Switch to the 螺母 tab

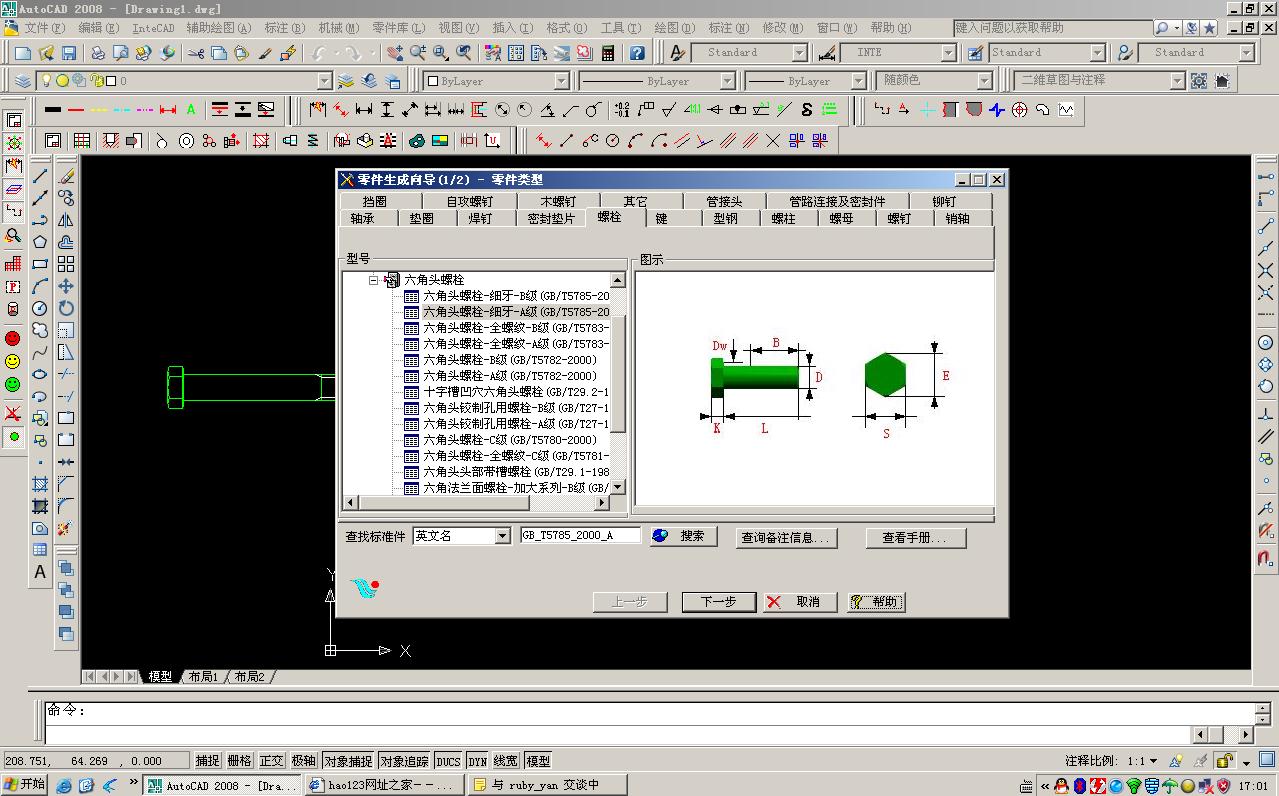pyautogui.click(x=842, y=218)
